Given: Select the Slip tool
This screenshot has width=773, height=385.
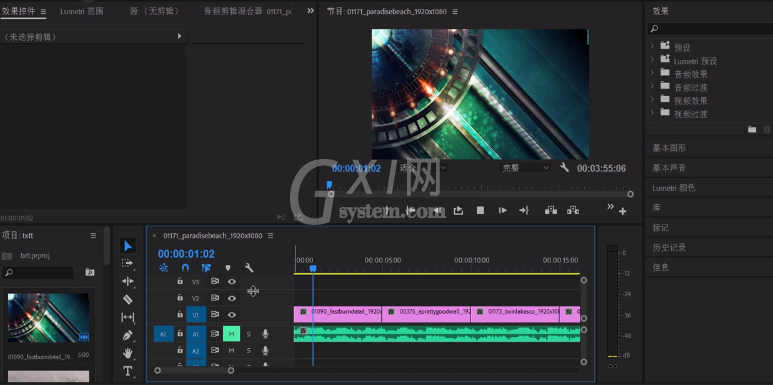Looking at the screenshot, I should 128,317.
